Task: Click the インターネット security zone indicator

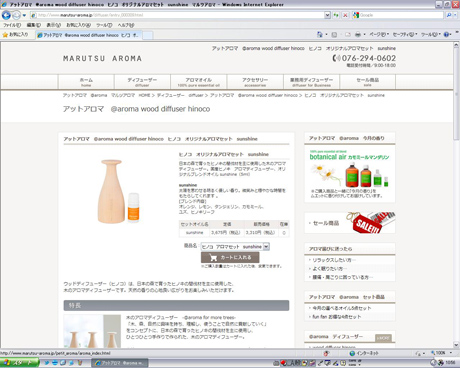Action: coord(364,353)
